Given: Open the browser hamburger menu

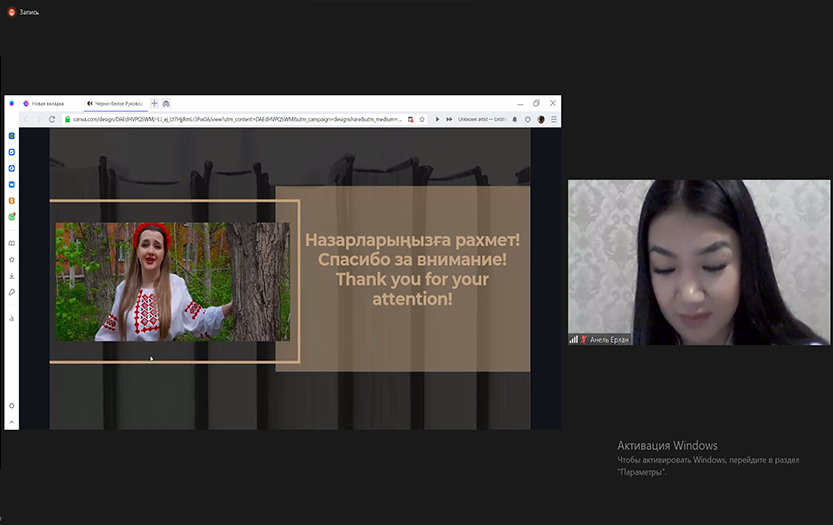Looking at the screenshot, I should [554, 120].
